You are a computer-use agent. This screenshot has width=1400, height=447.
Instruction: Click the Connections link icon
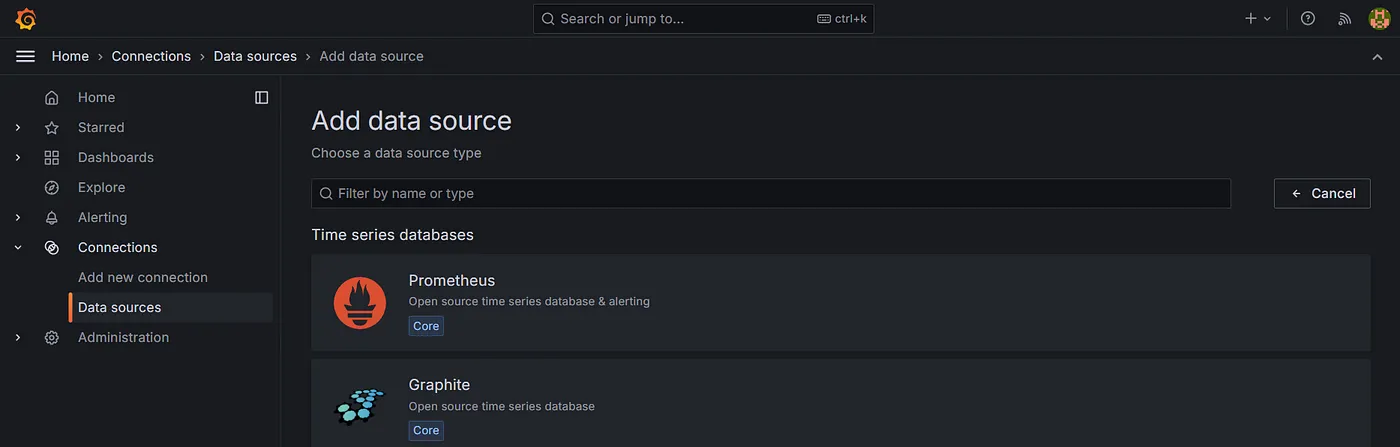pyautogui.click(x=52, y=248)
